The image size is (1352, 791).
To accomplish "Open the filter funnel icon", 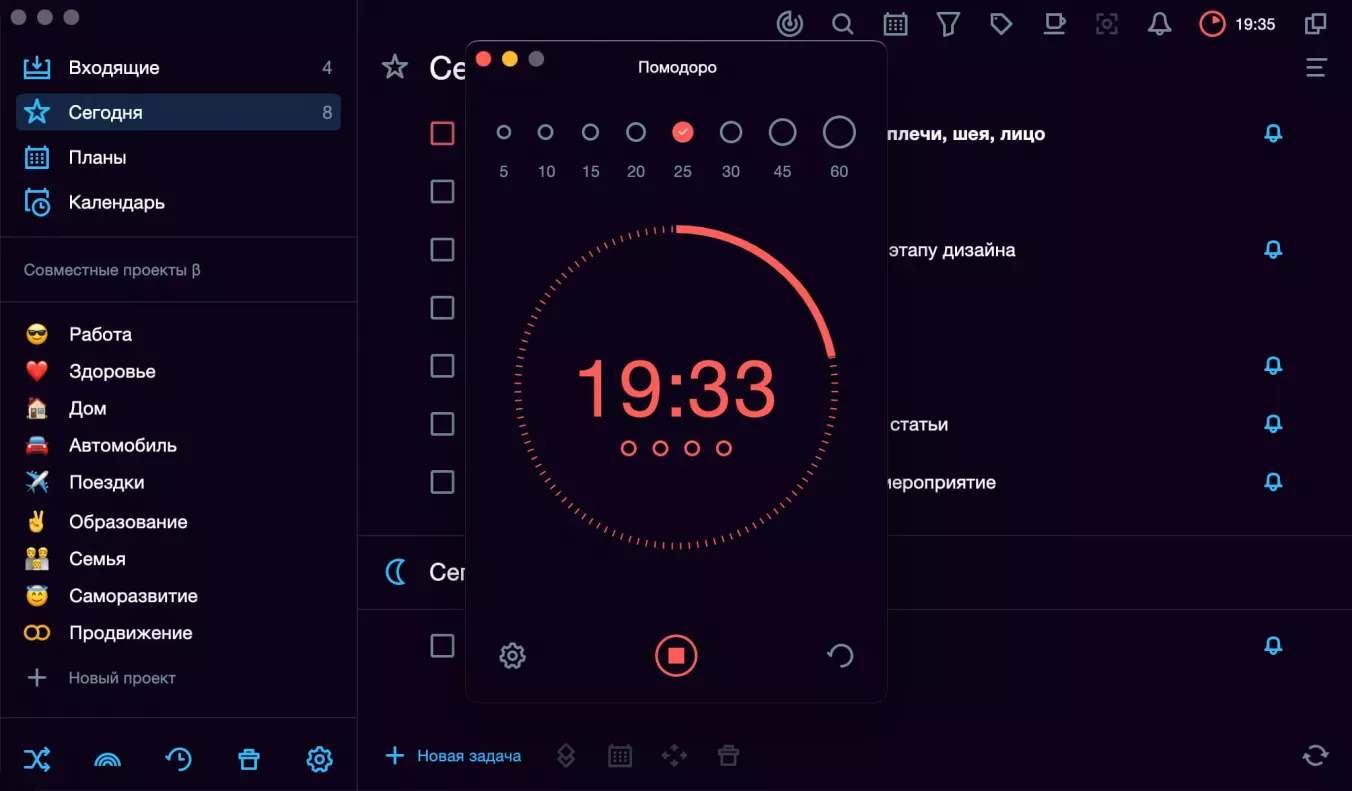I will point(948,24).
